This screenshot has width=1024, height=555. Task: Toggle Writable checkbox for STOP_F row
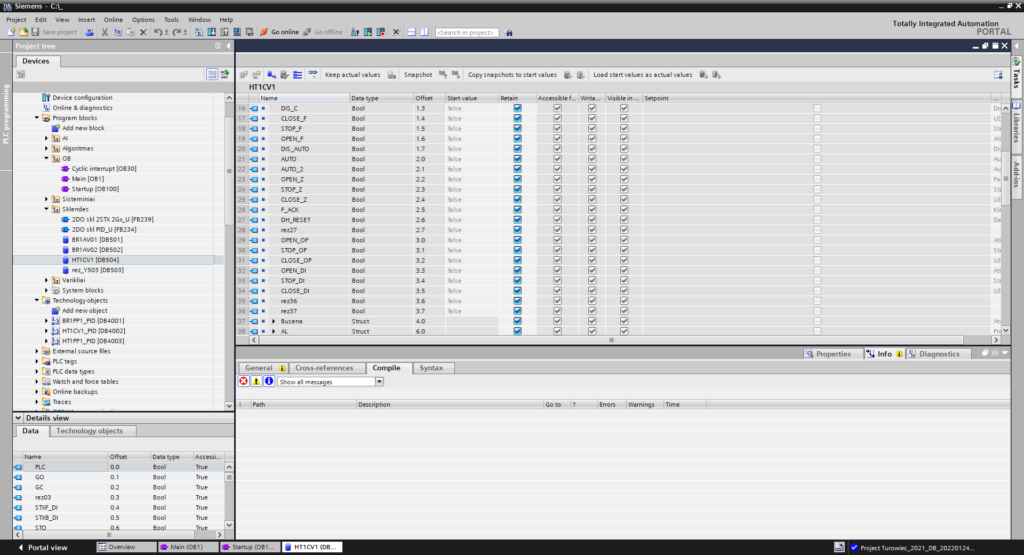coord(592,129)
